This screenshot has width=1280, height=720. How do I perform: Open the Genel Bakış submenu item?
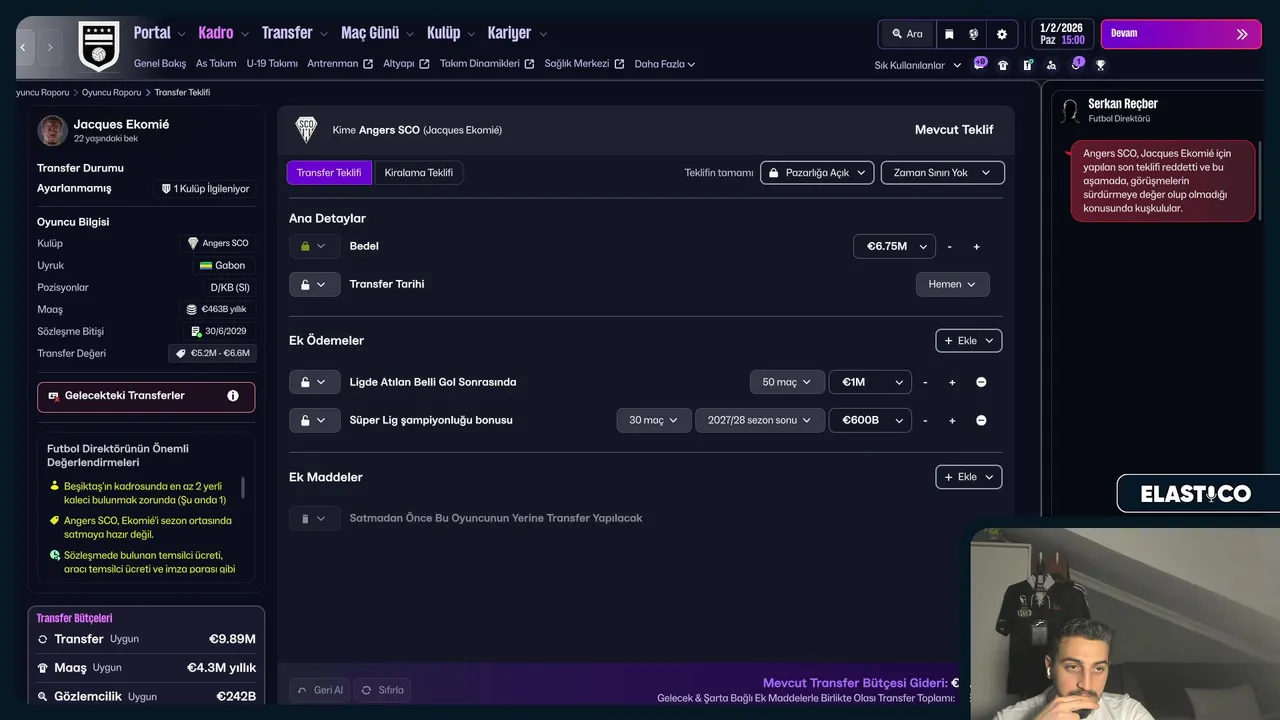coord(160,64)
